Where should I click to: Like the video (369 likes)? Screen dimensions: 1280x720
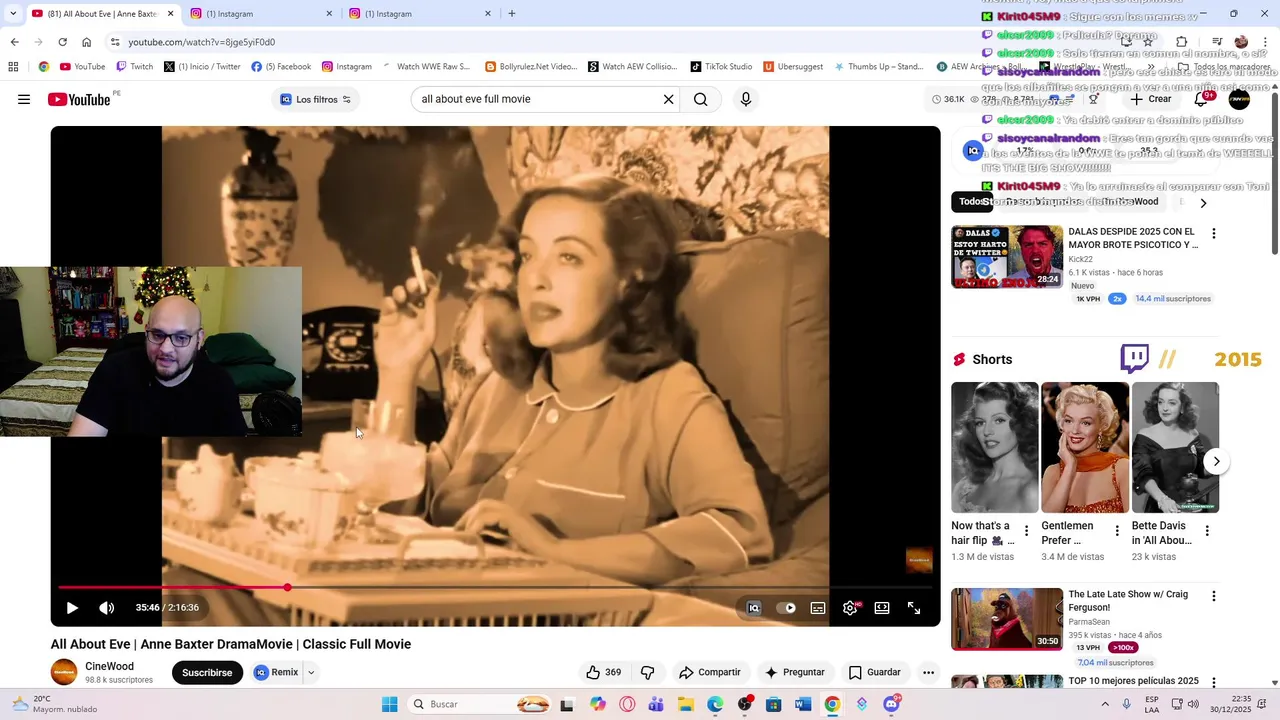(603, 672)
